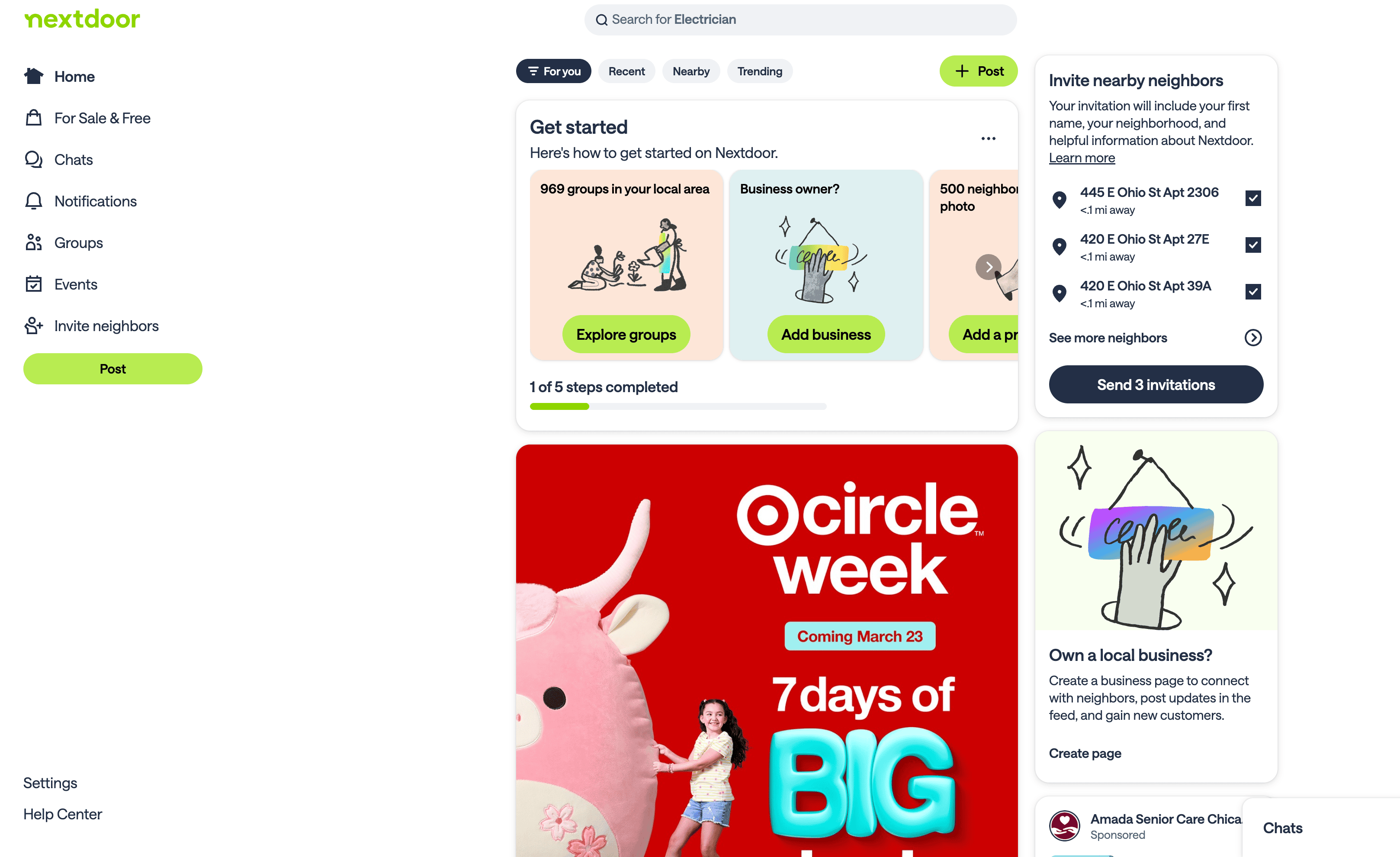Show next Get started card with arrow
Image resolution: width=1400 pixels, height=857 pixels.
tap(988, 267)
